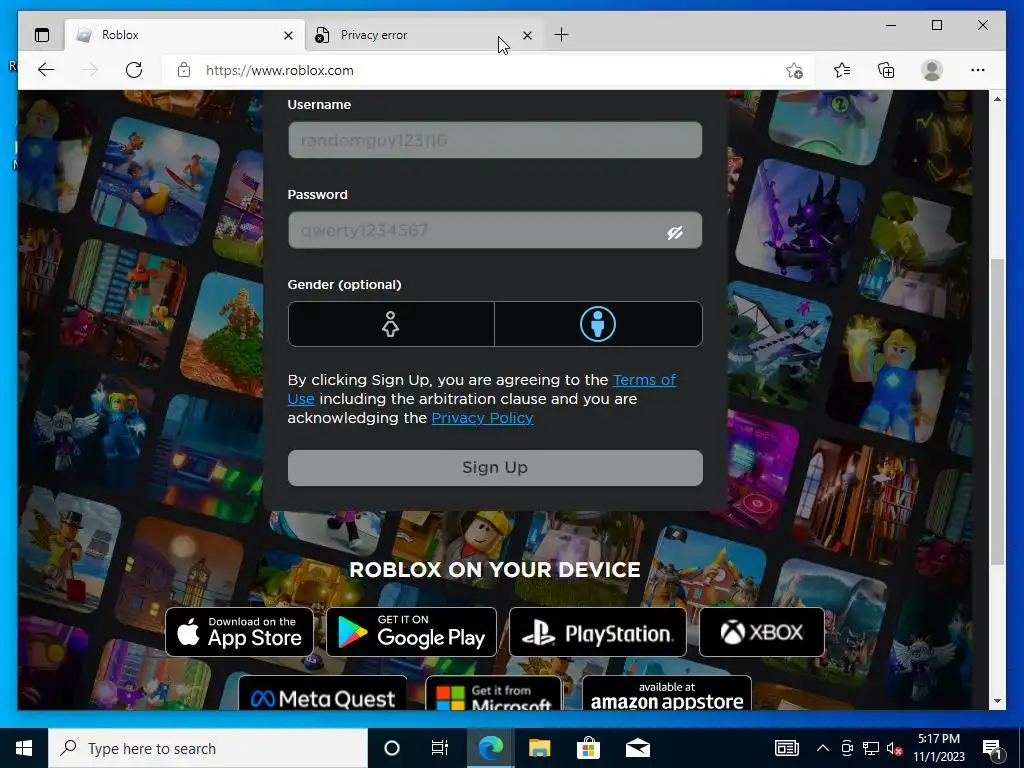Open Edge settings and more menu
This screenshot has height=768, width=1024.
click(978, 70)
